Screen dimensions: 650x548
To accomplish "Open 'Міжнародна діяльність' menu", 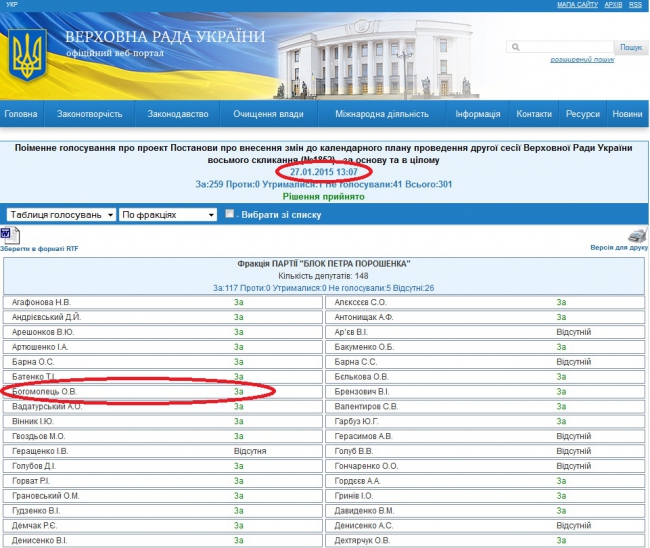I will 382,114.
